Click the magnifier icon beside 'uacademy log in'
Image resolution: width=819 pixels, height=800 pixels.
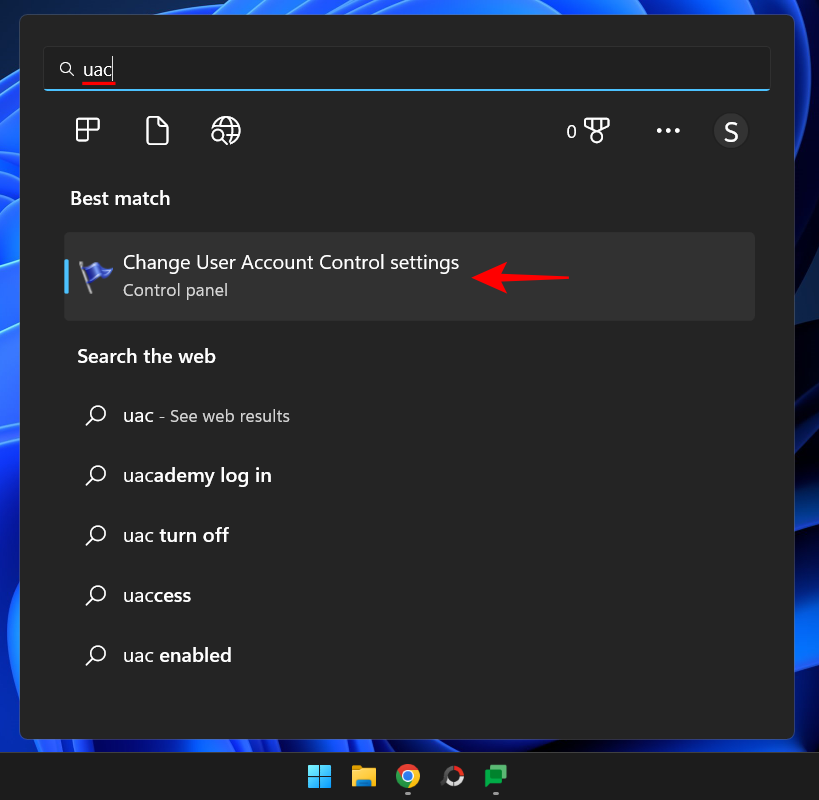[96, 475]
